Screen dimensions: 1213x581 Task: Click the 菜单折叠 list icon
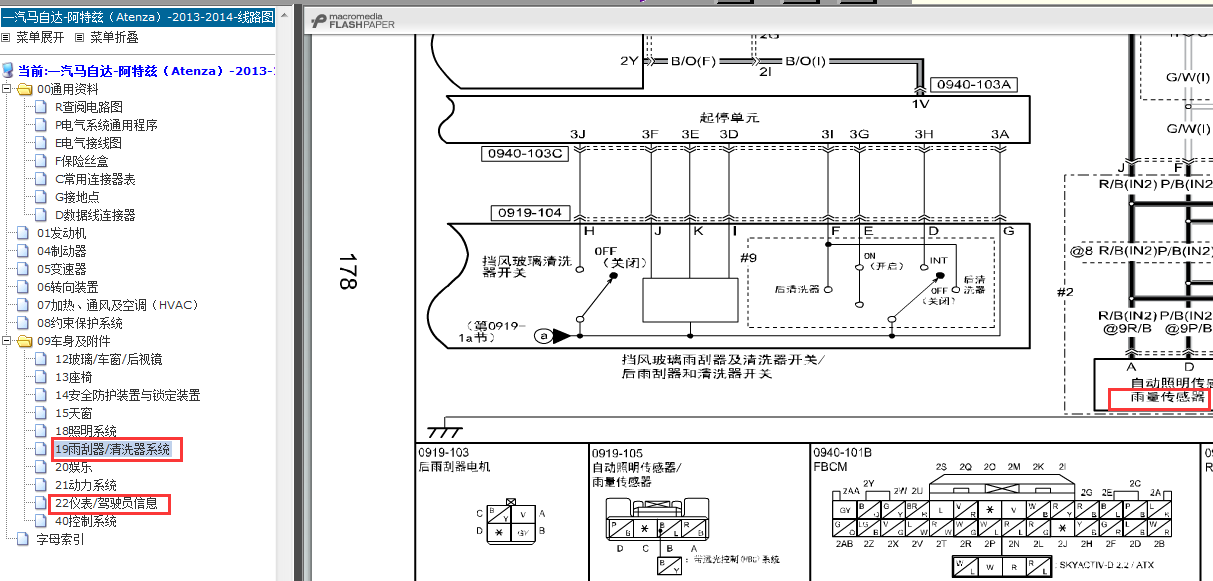[x=80, y=37]
